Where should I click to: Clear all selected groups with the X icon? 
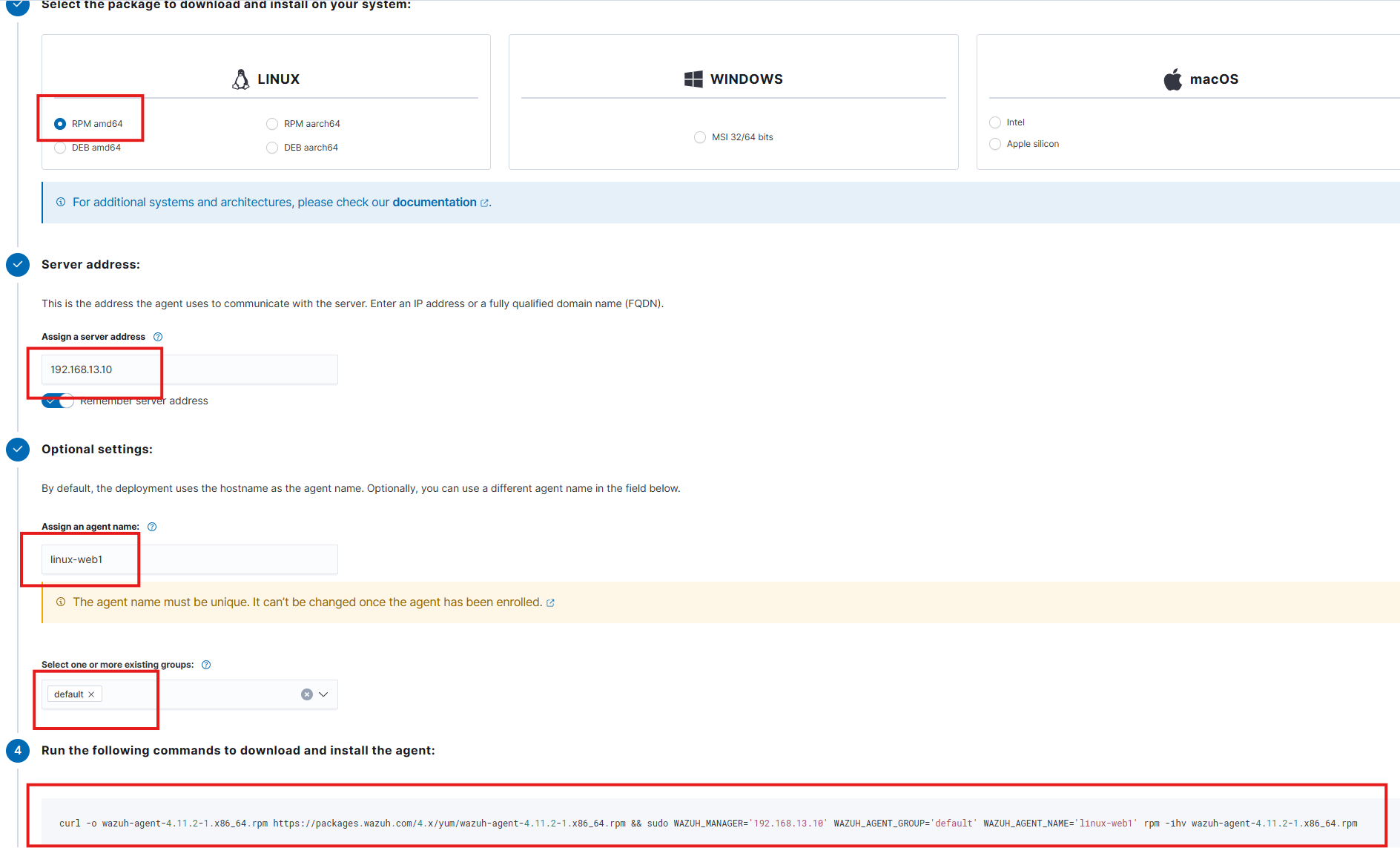307,694
